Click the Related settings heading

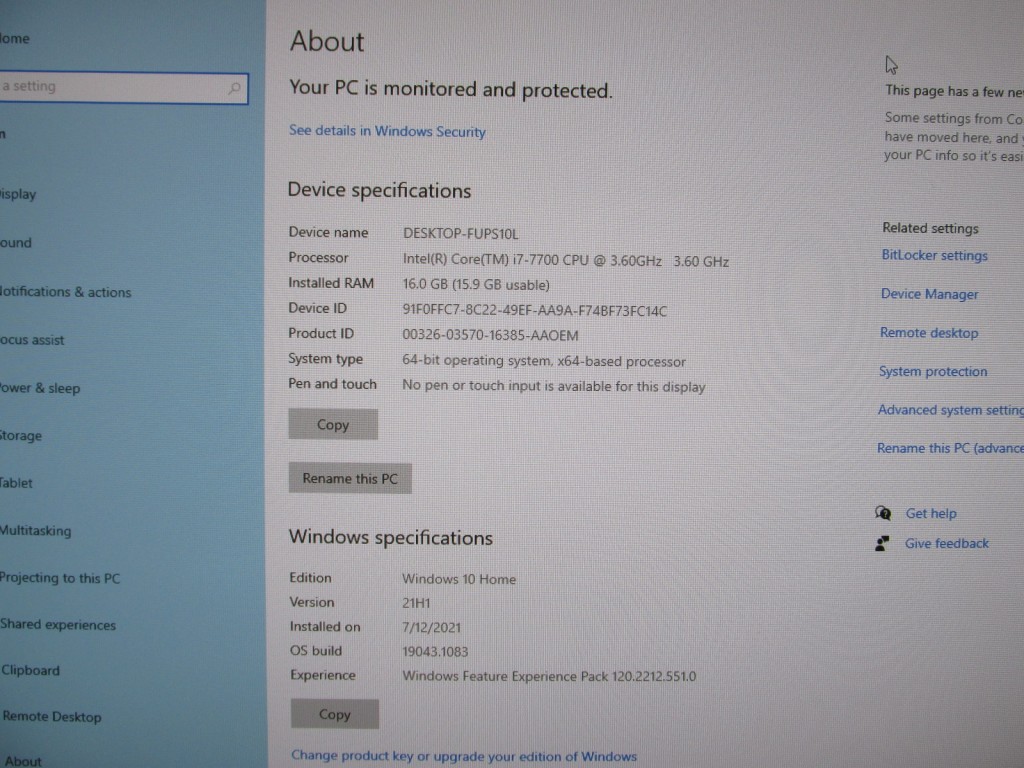tap(931, 228)
